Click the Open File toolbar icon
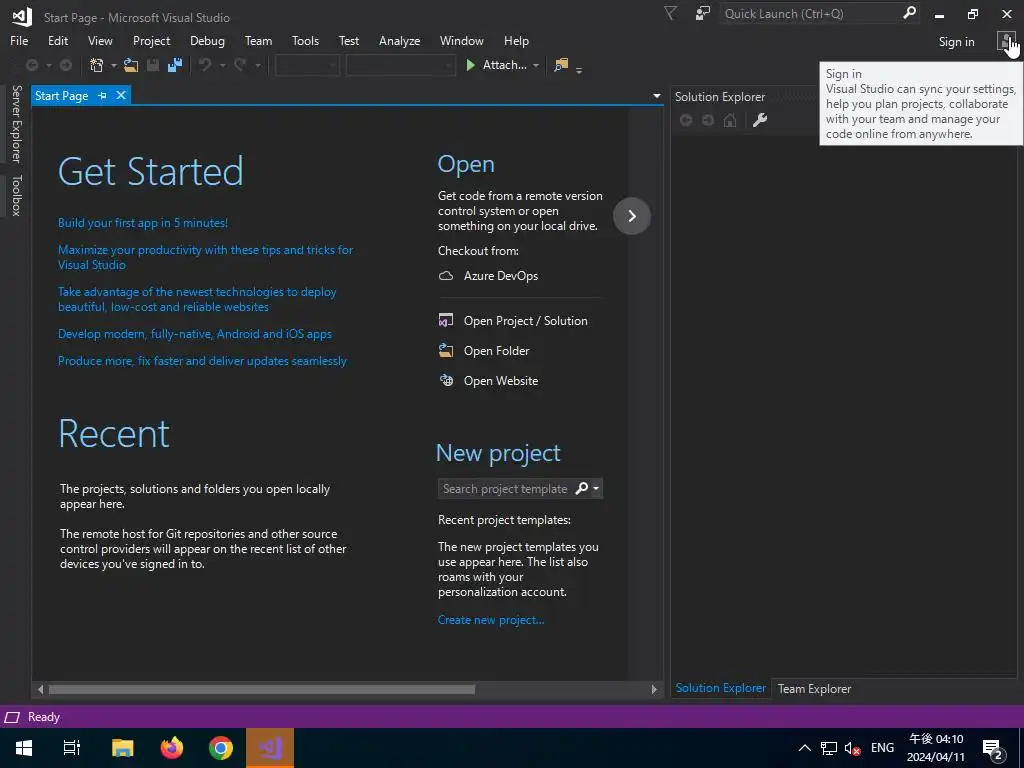This screenshot has height=768, width=1024. 131,65
